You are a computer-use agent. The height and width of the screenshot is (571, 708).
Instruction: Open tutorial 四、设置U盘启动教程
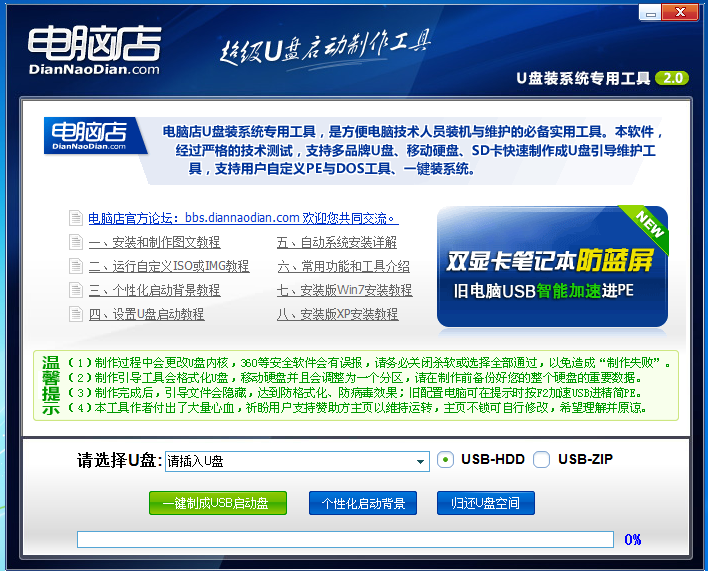(146, 314)
